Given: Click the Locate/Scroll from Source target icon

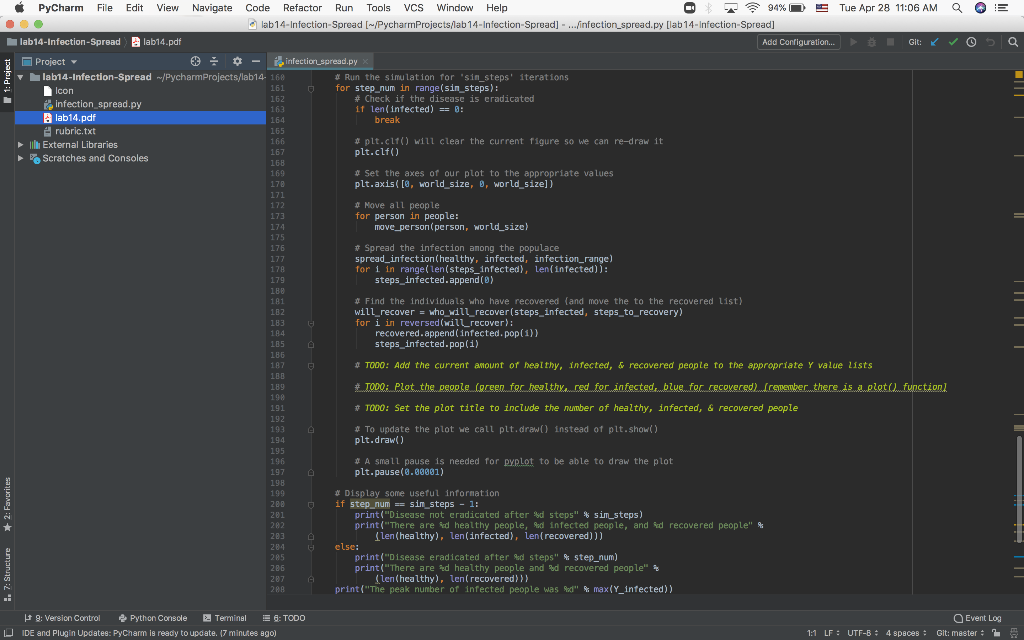Looking at the screenshot, I should (195, 61).
